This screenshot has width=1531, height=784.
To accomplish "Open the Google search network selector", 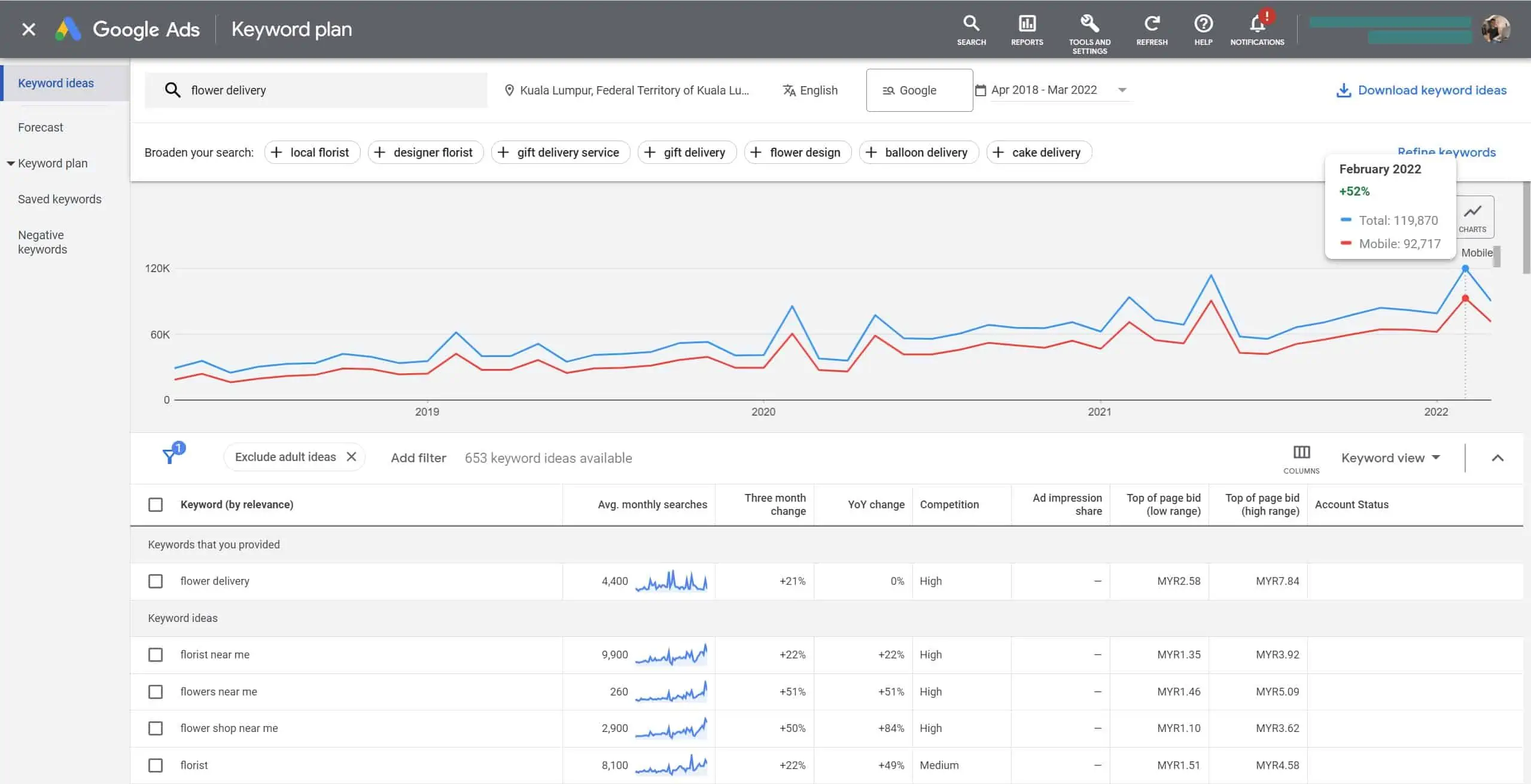I will coord(920,90).
